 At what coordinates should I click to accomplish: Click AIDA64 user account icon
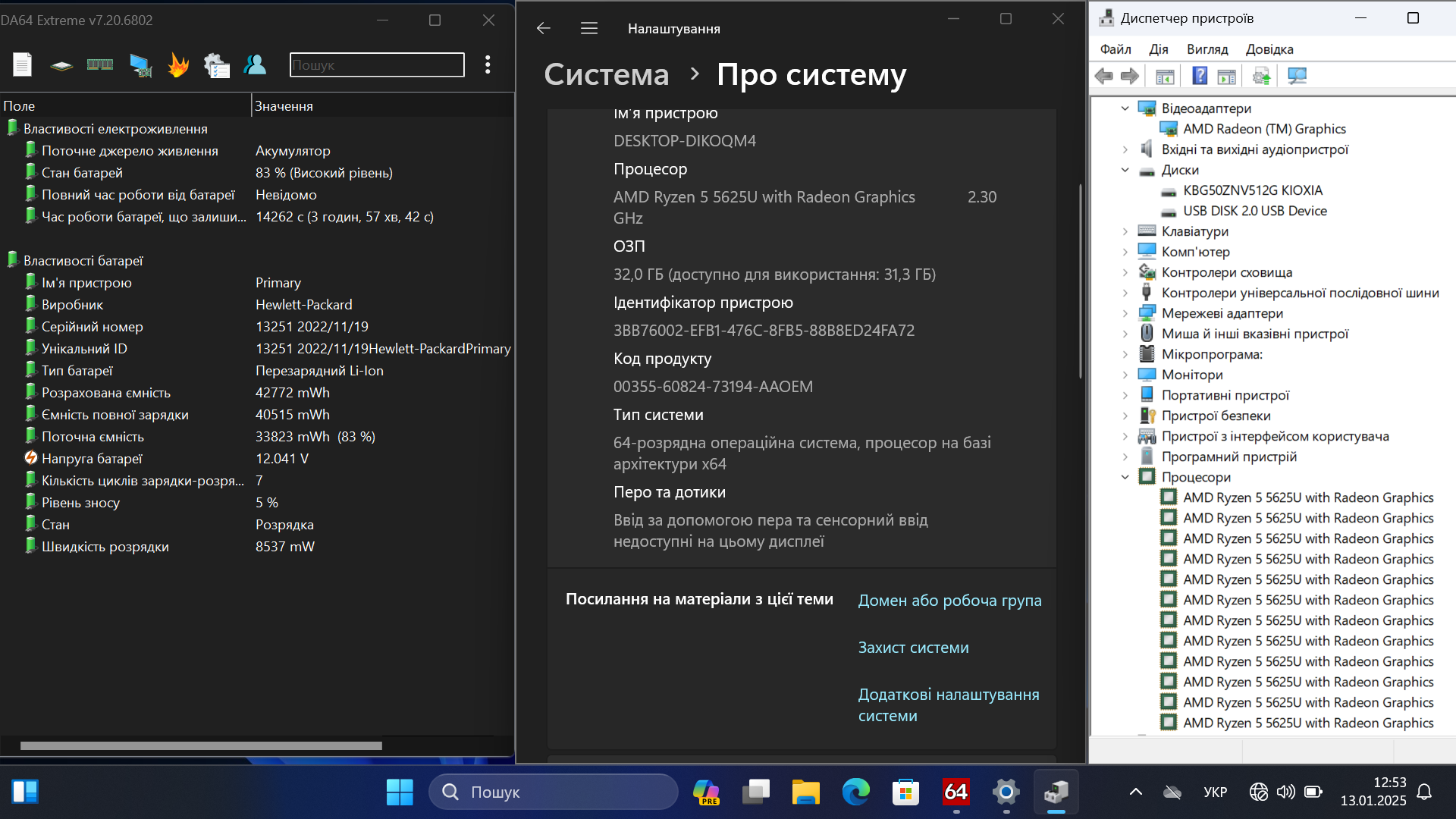click(255, 64)
